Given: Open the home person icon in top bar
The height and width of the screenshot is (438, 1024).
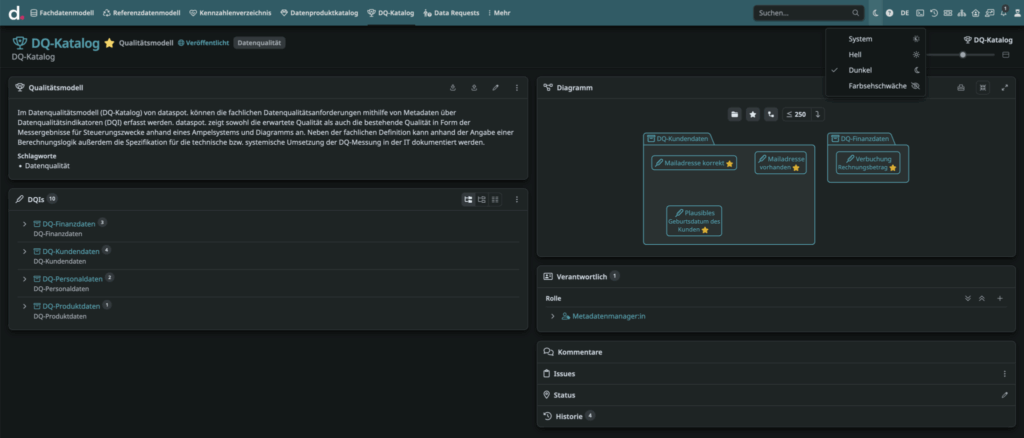Looking at the screenshot, I should 976,12.
